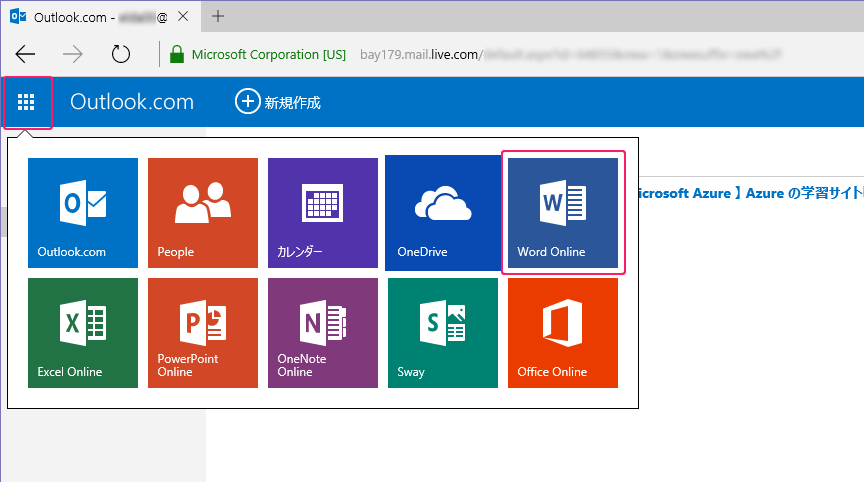Launch OneNote Online tile

coord(323,333)
